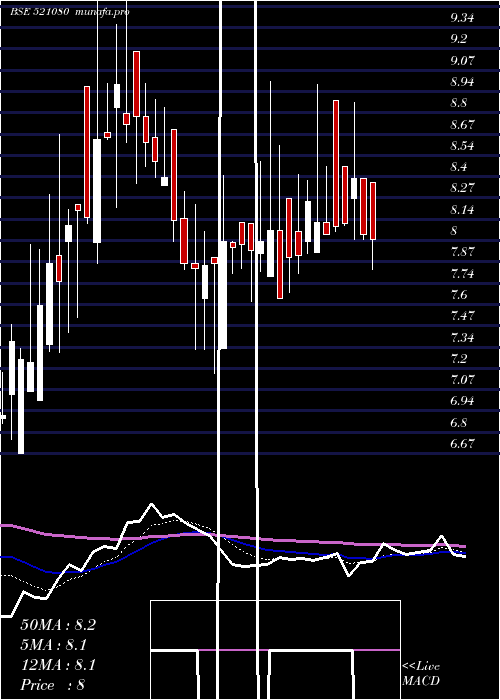Viewport: 500px width, 700px height.
Task: Click the 8.8 price axis label
Action: [x=459, y=103]
